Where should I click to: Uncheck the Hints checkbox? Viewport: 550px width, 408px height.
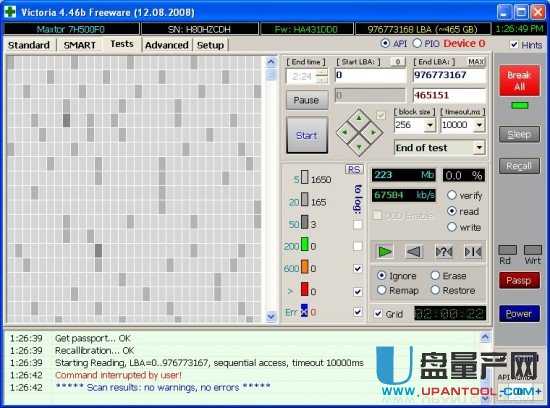[x=514, y=44]
